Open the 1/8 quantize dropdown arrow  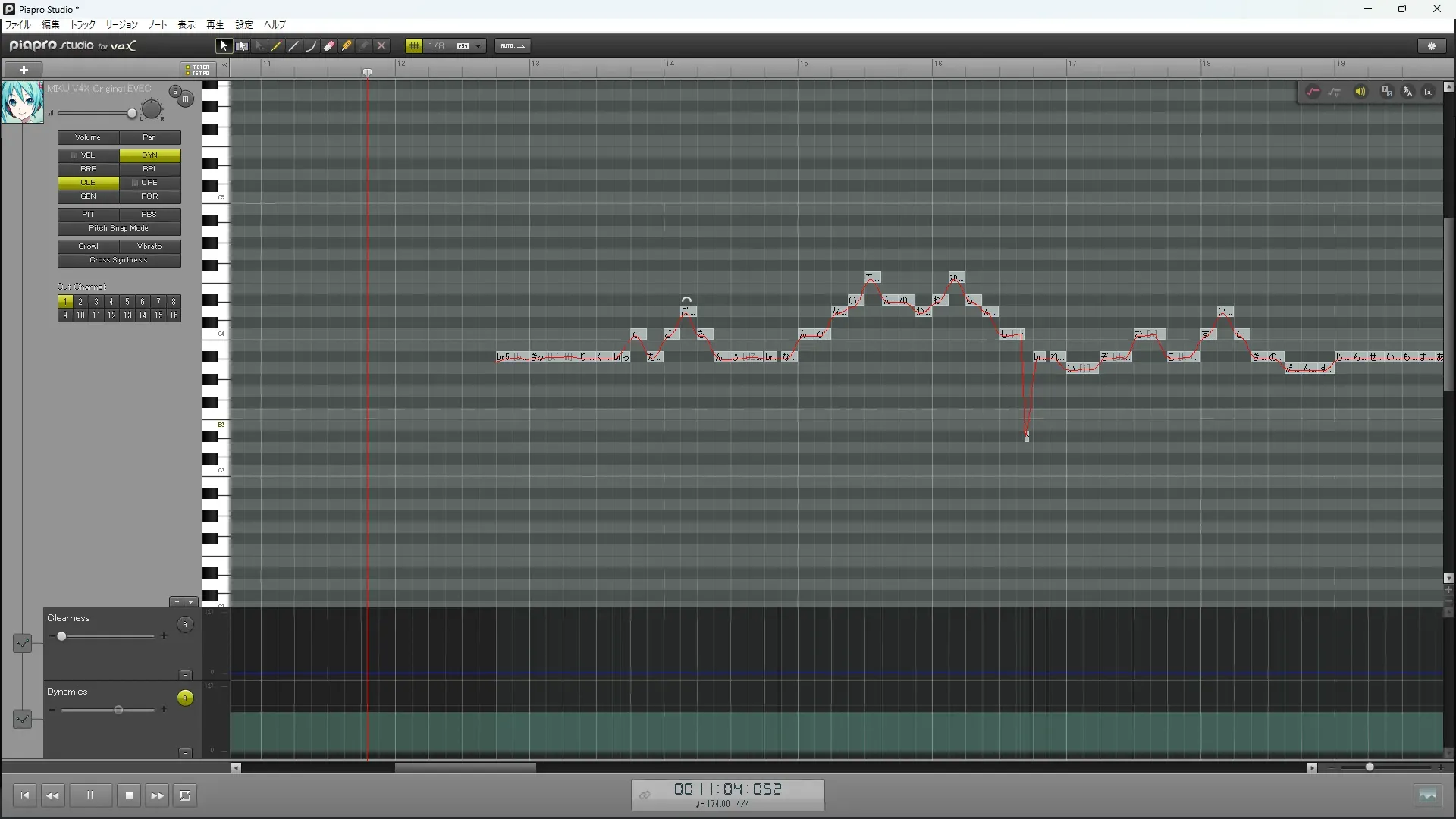[x=478, y=46]
